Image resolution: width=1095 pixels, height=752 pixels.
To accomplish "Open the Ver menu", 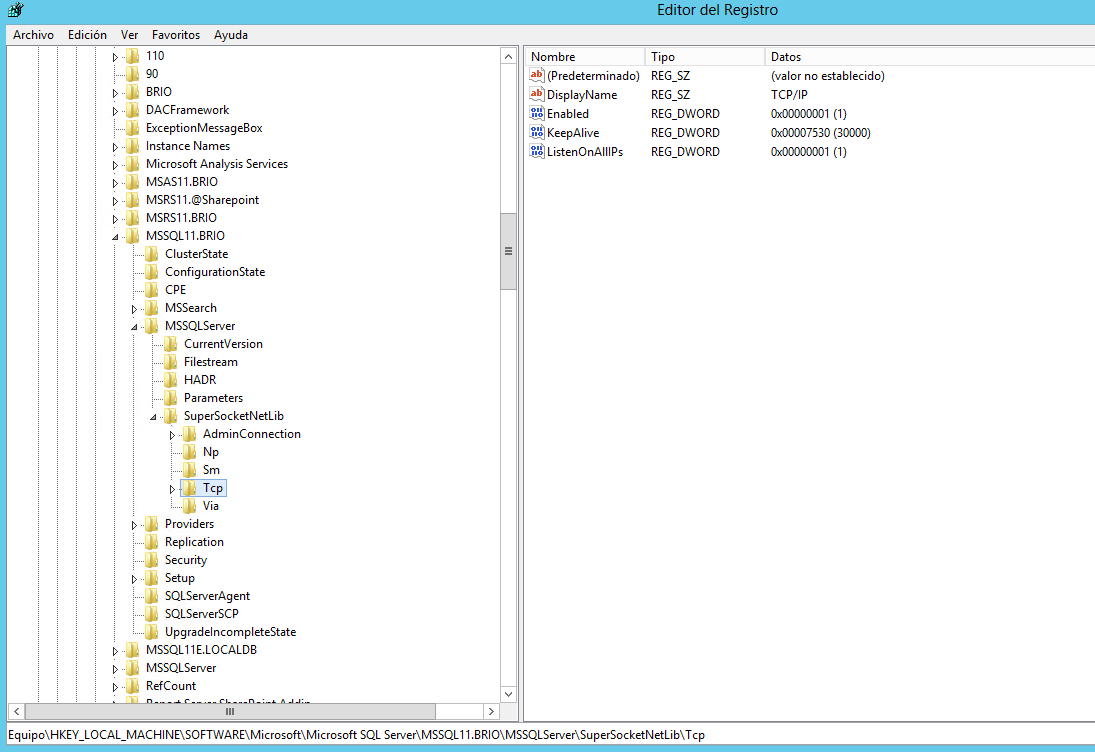I will pyautogui.click(x=129, y=34).
